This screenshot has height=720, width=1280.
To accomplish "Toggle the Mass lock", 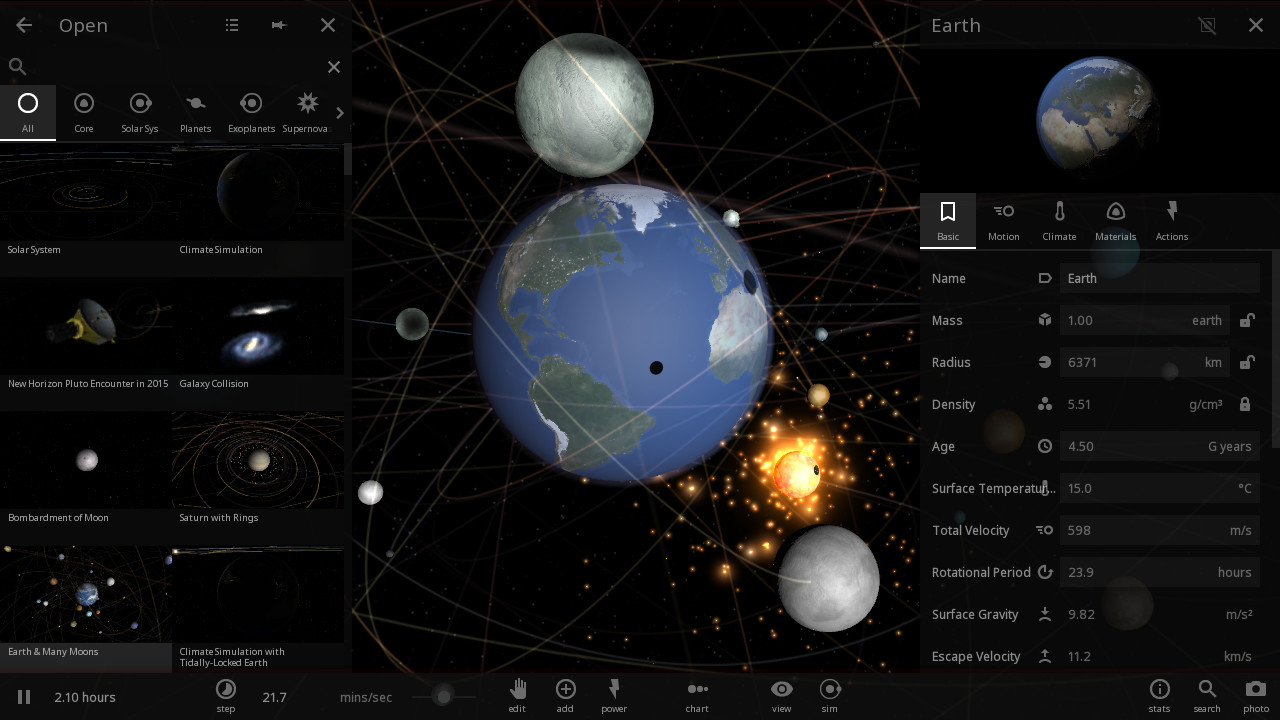I will (x=1246, y=321).
